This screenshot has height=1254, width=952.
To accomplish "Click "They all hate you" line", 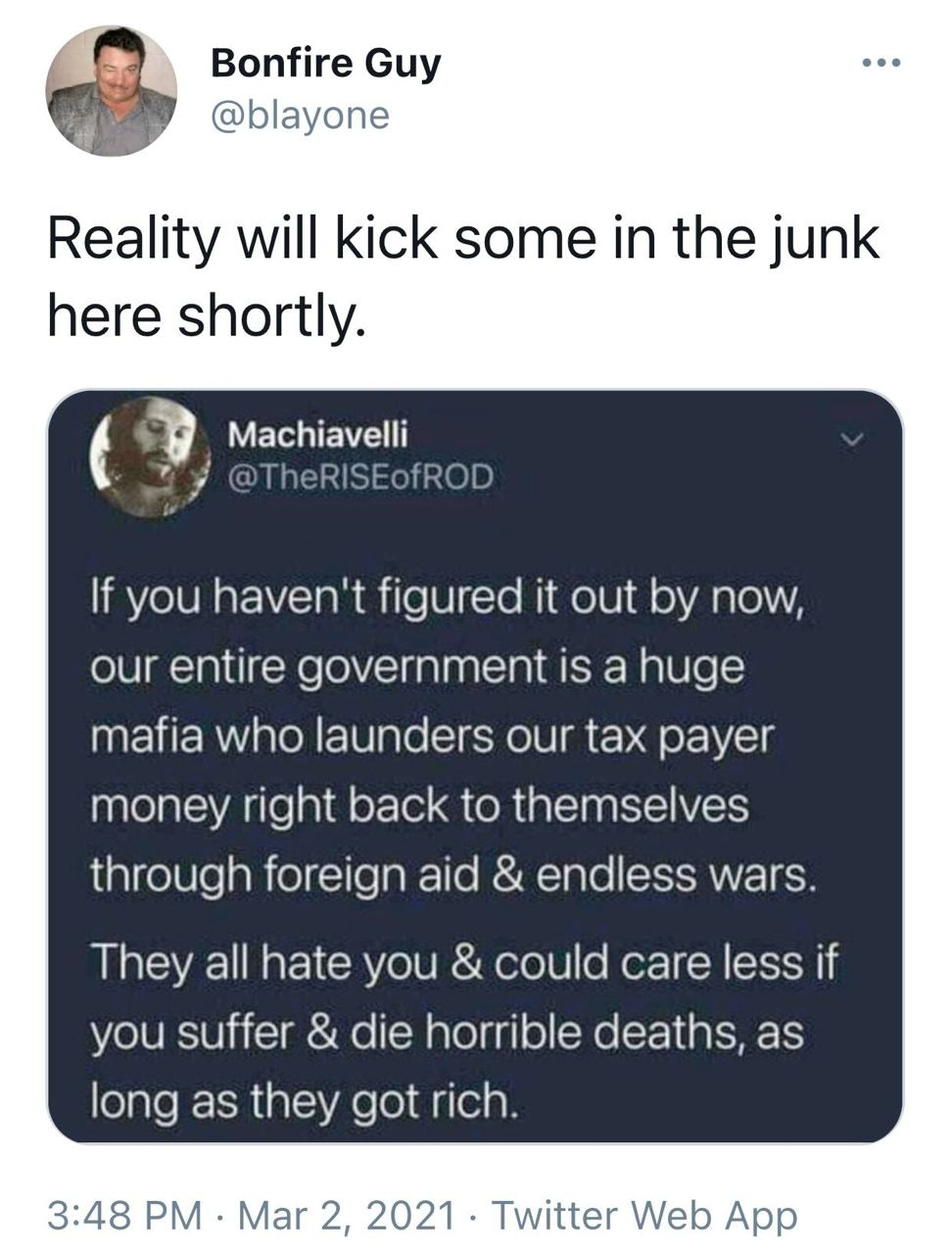I will coord(465,965).
